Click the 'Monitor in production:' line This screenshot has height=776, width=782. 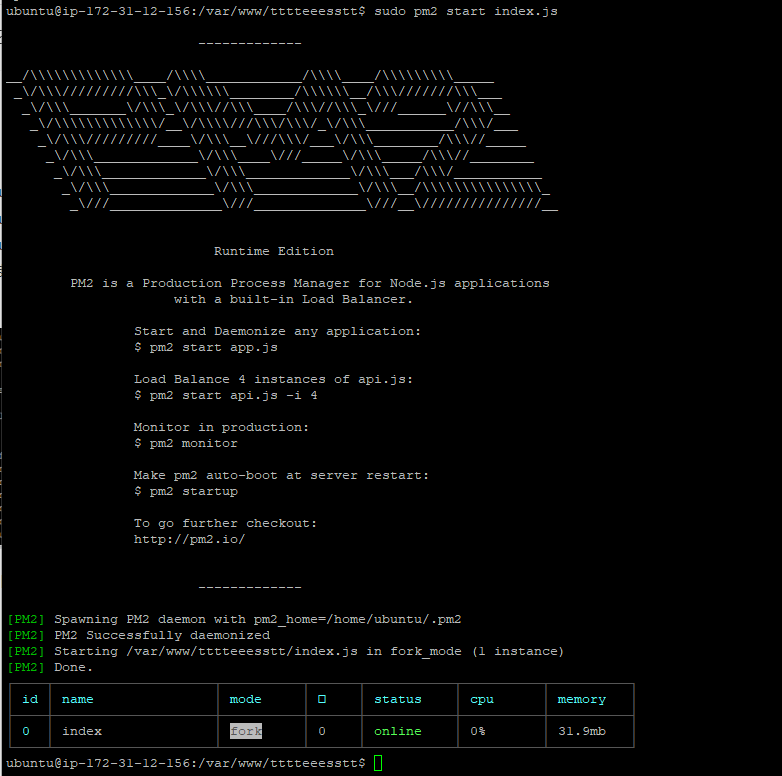(x=221, y=427)
